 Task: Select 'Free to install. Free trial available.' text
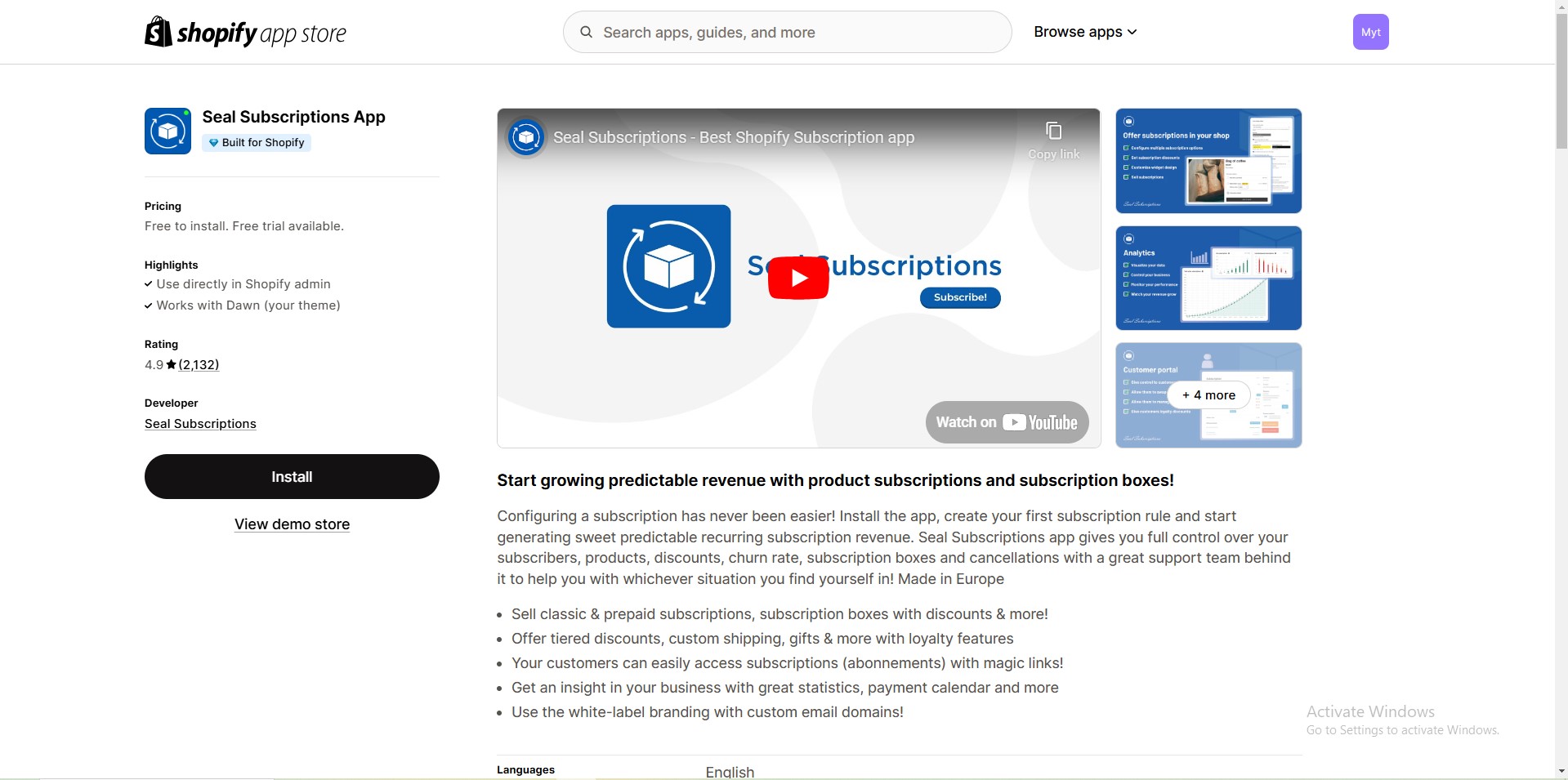244,226
